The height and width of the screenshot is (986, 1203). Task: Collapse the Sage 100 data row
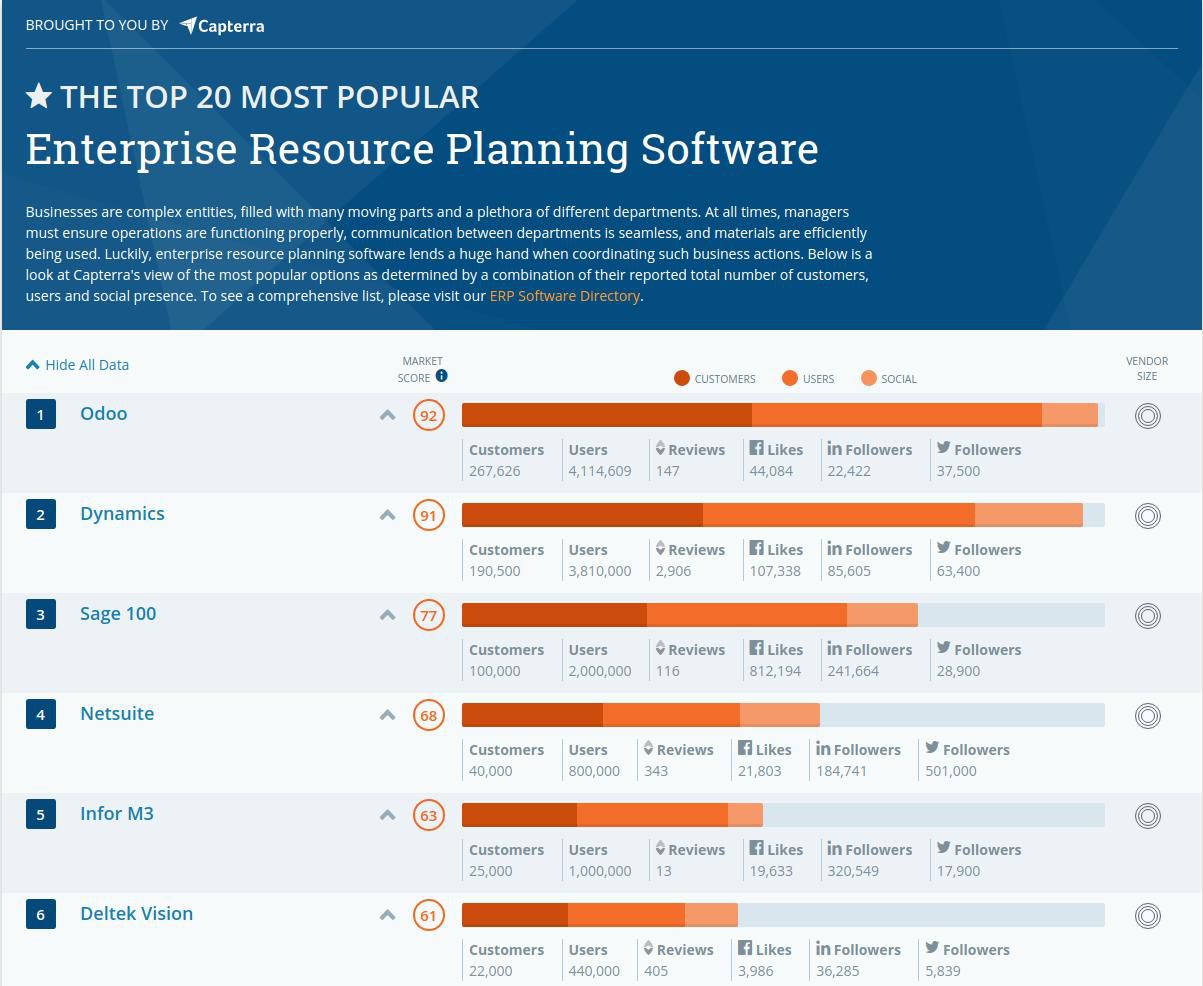click(388, 615)
